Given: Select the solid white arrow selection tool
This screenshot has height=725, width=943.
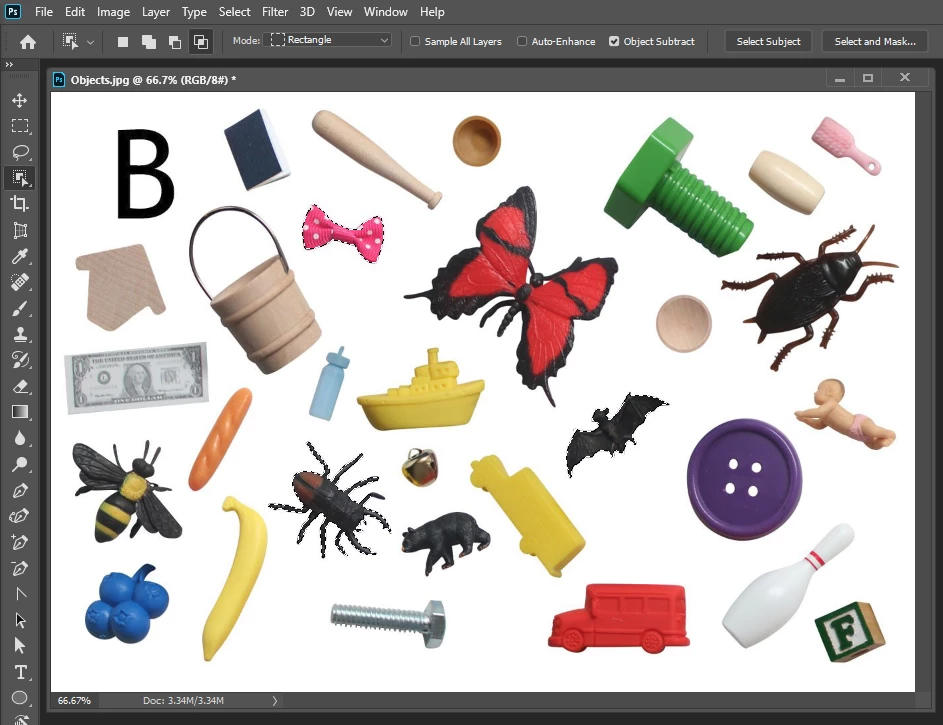Looking at the screenshot, I should [x=20, y=646].
